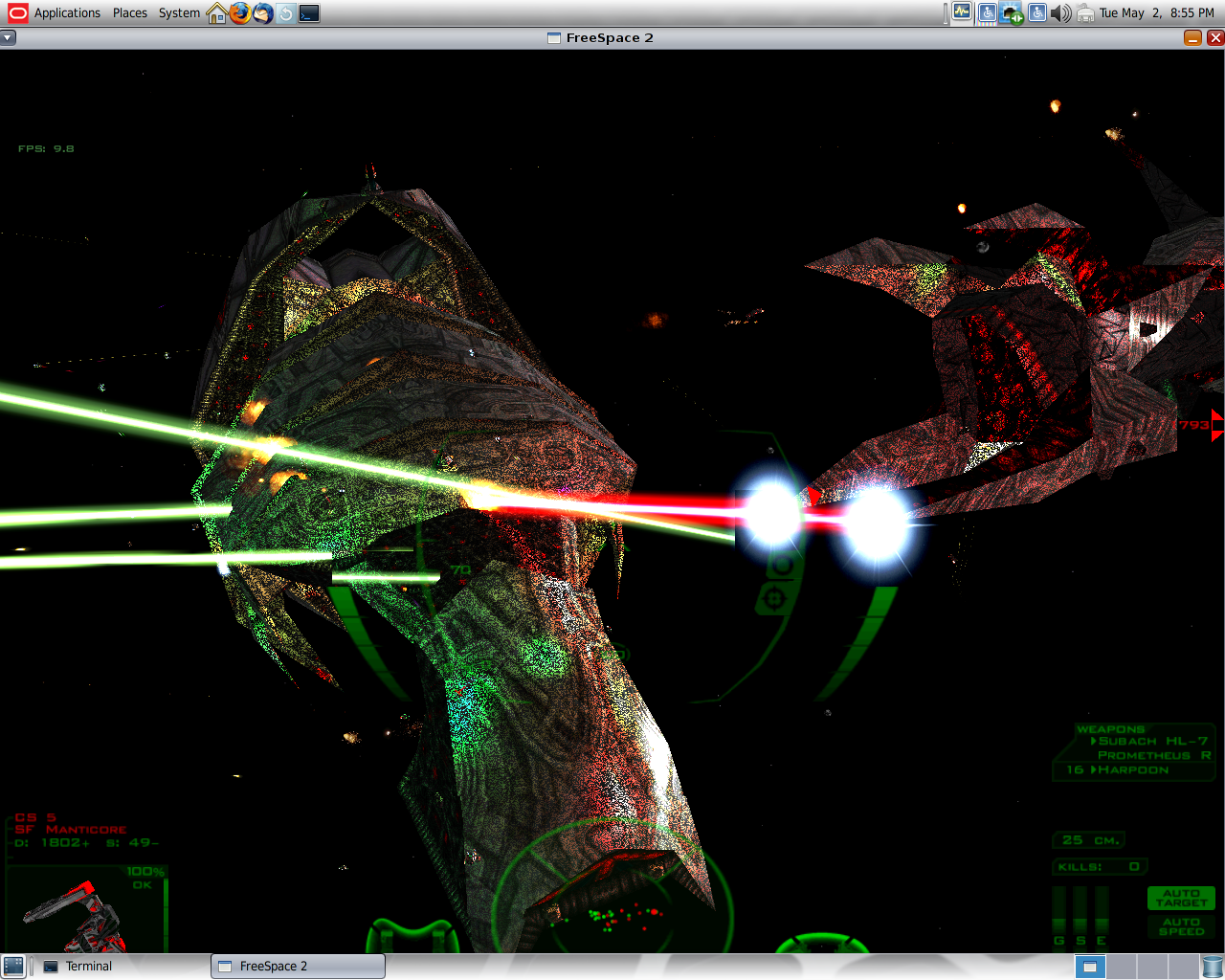Open the Applications menu

pyautogui.click(x=56, y=12)
